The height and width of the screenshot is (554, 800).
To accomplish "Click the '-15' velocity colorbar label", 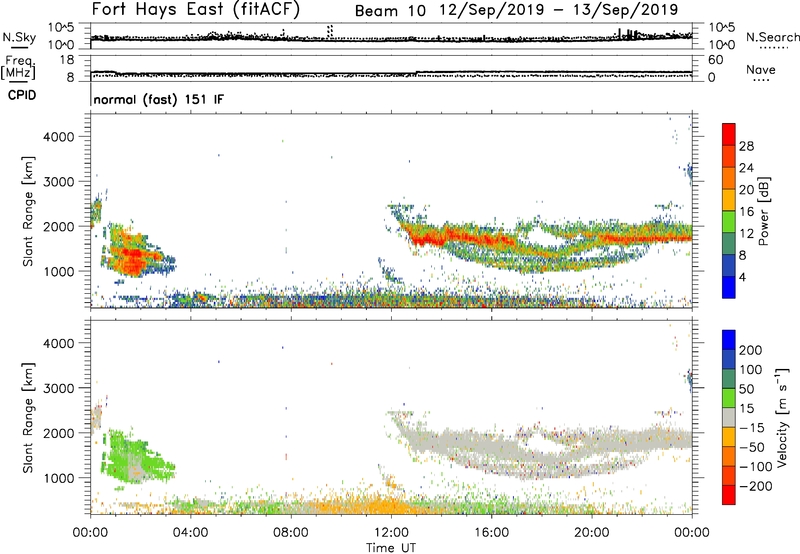I will [752, 427].
